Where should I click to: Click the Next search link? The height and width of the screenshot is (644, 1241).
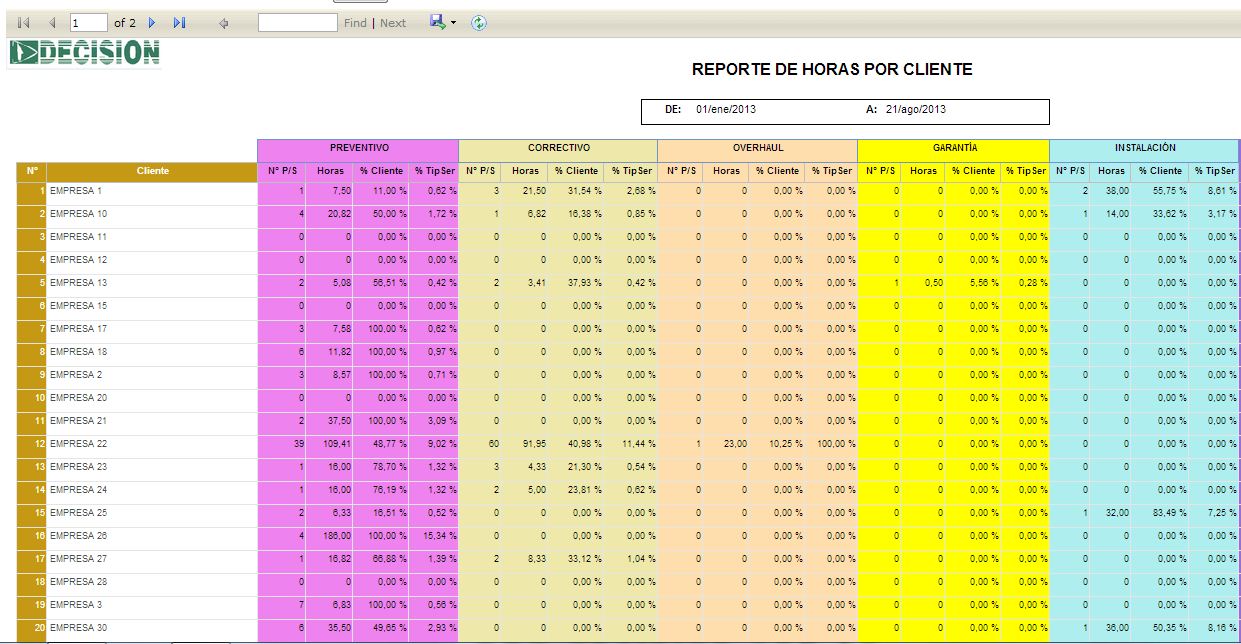[x=393, y=23]
